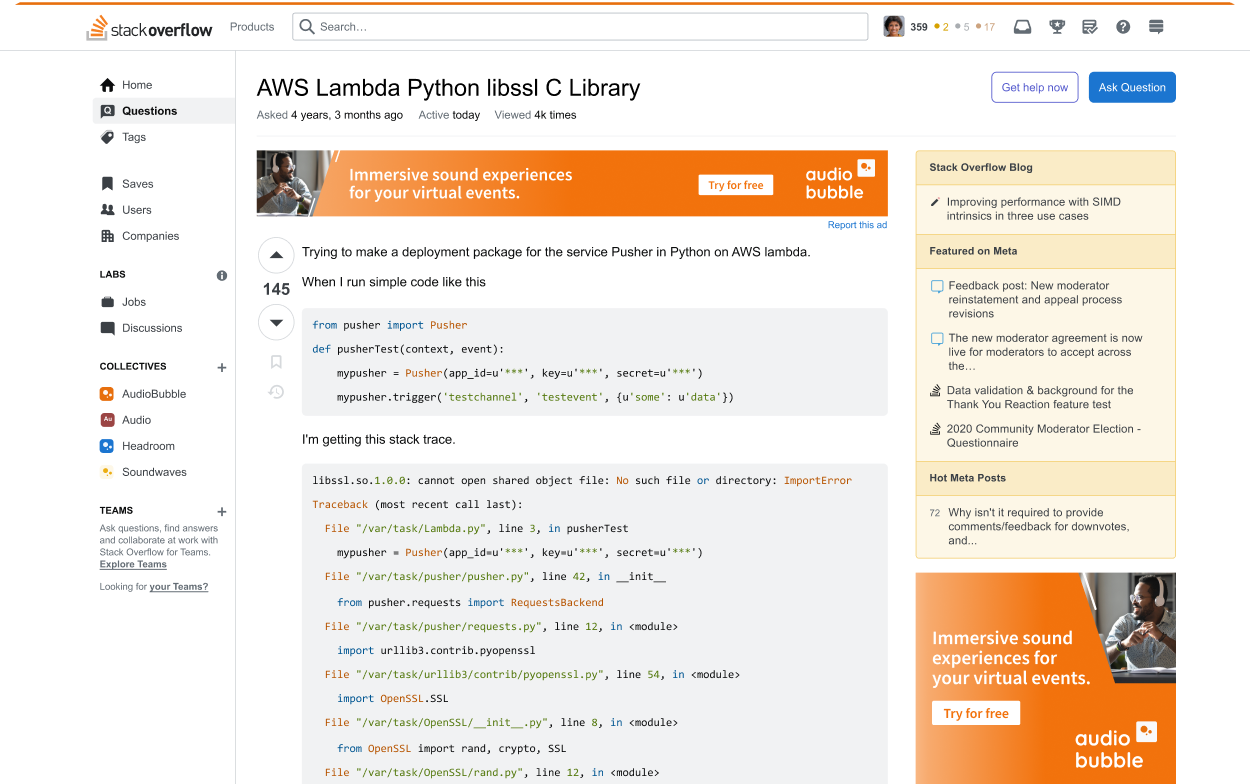Open Companies in left sidebar
The width and height of the screenshot is (1250, 784).
click(x=164, y=236)
